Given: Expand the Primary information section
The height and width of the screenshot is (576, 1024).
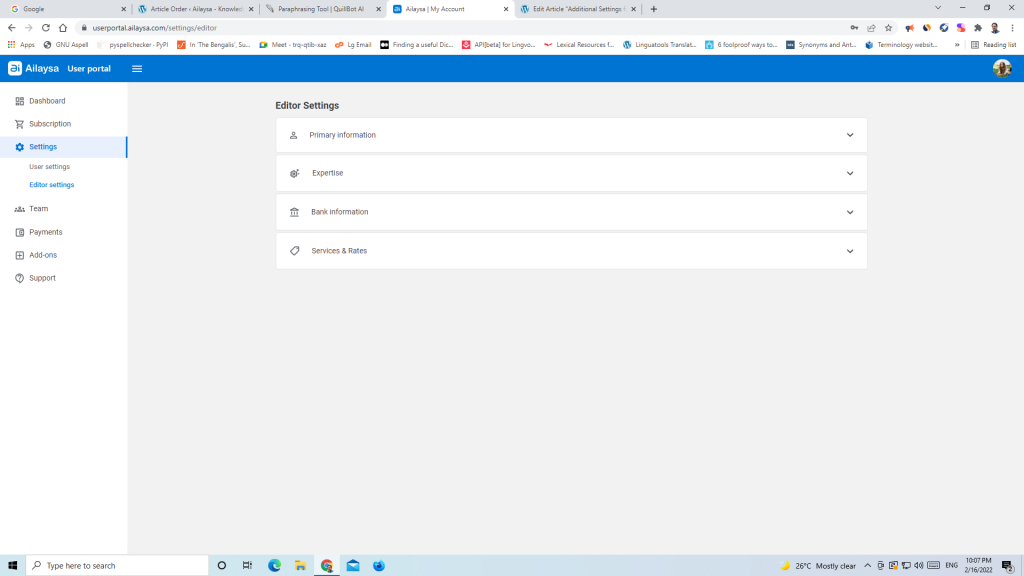Looking at the screenshot, I should pos(571,135).
